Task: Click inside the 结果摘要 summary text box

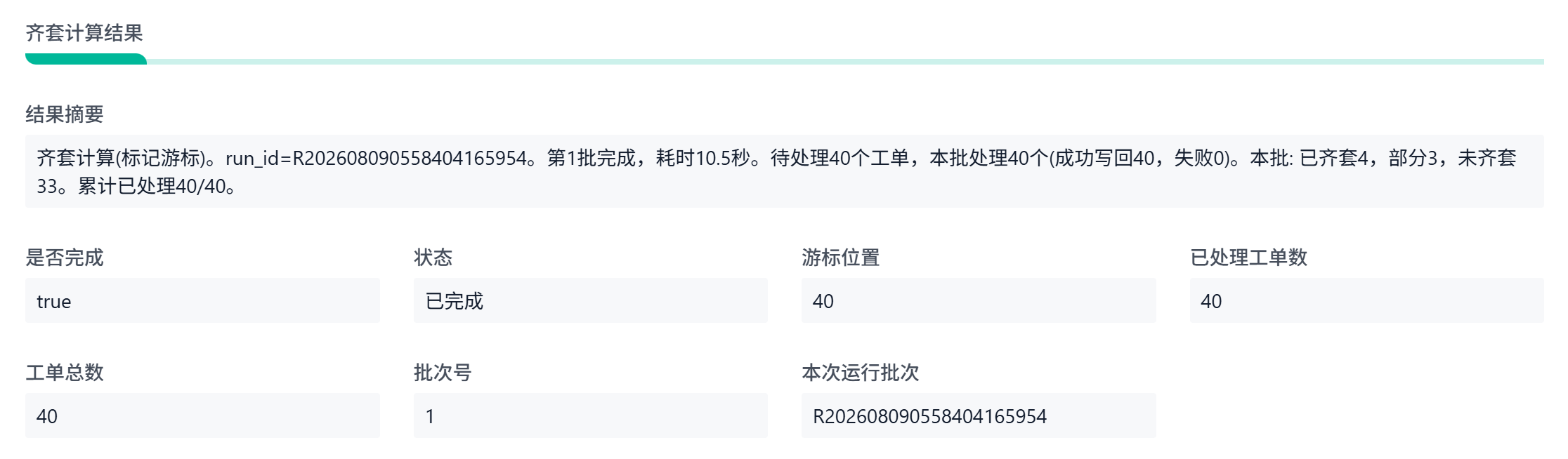Action: [784, 171]
